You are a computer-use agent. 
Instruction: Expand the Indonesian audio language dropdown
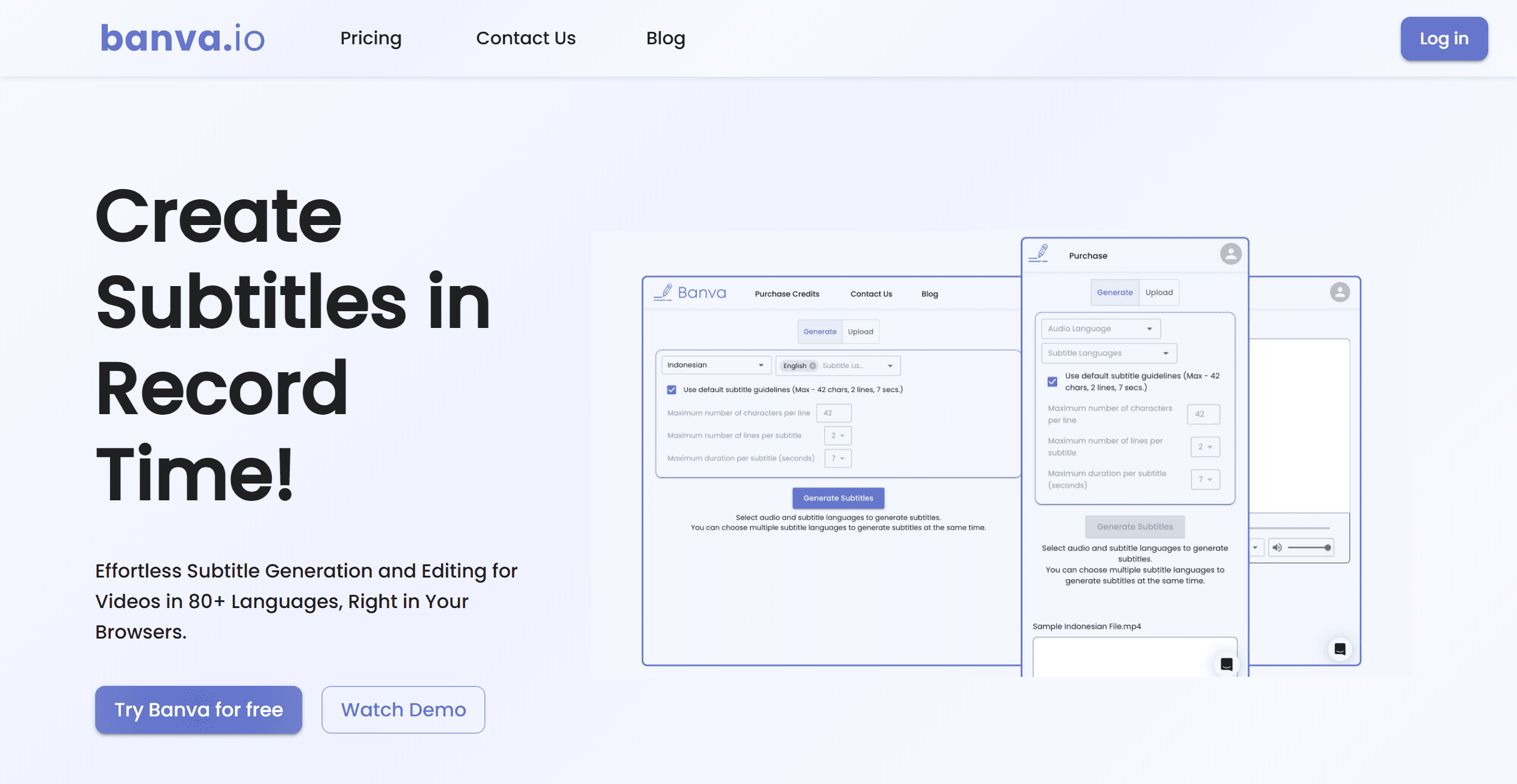(715, 365)
